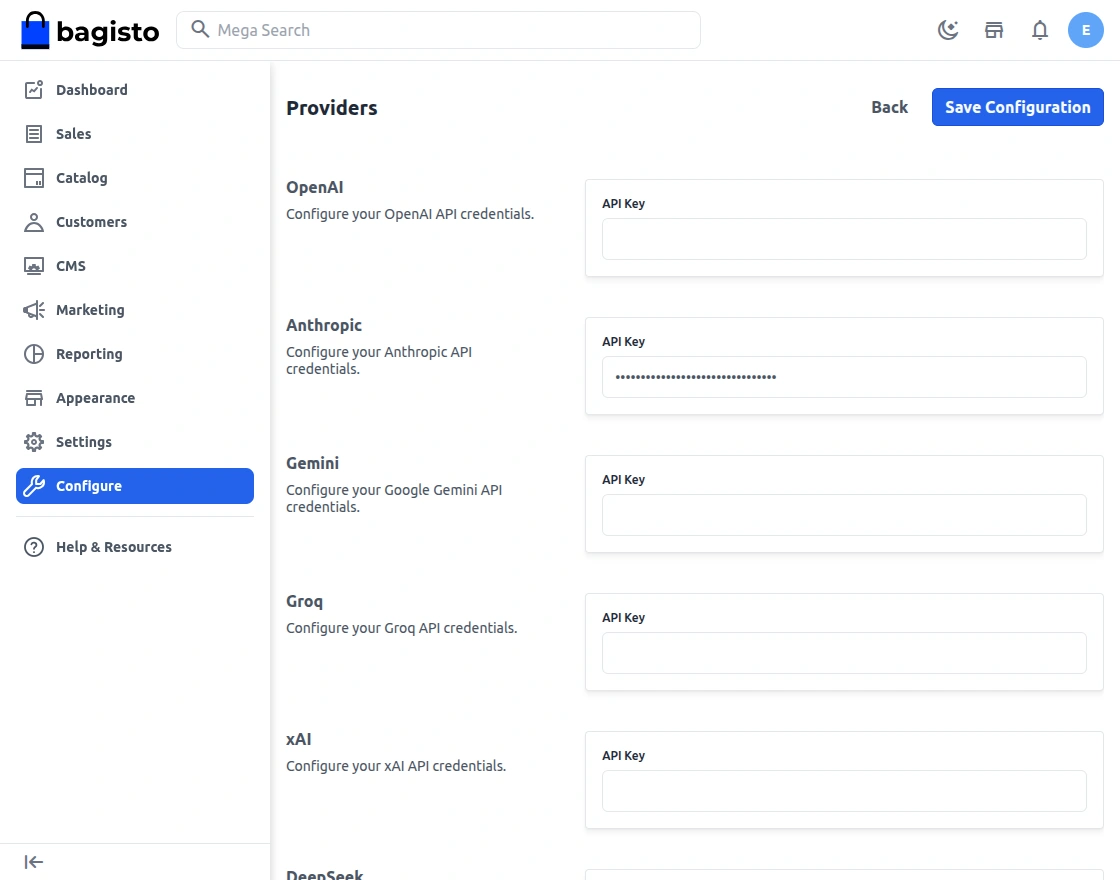Open the storefront shop icon
The width and height of the screenshot is (1120, 880).
[x=994, y=30]
